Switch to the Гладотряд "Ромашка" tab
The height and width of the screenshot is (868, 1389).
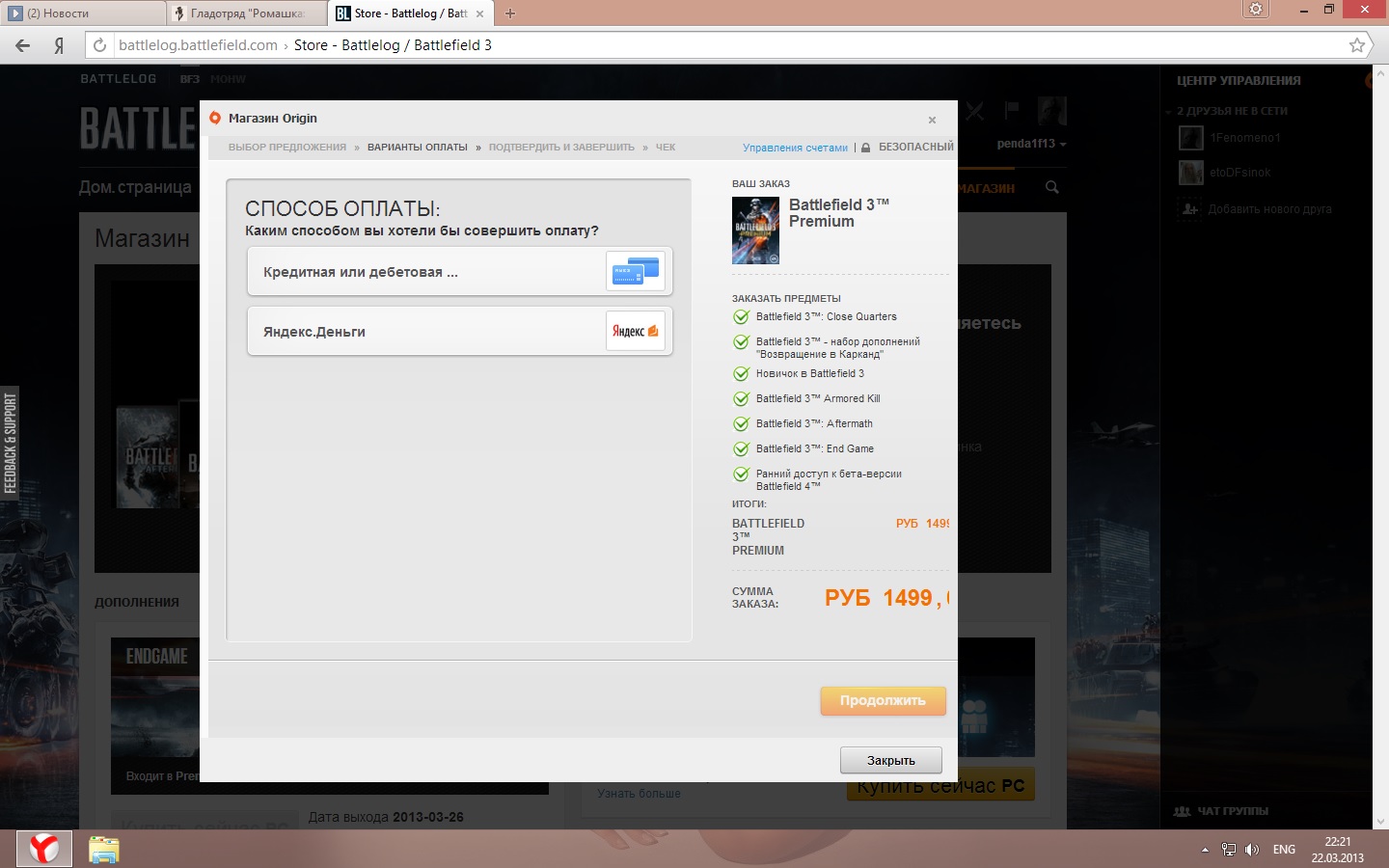click(247, 14)
